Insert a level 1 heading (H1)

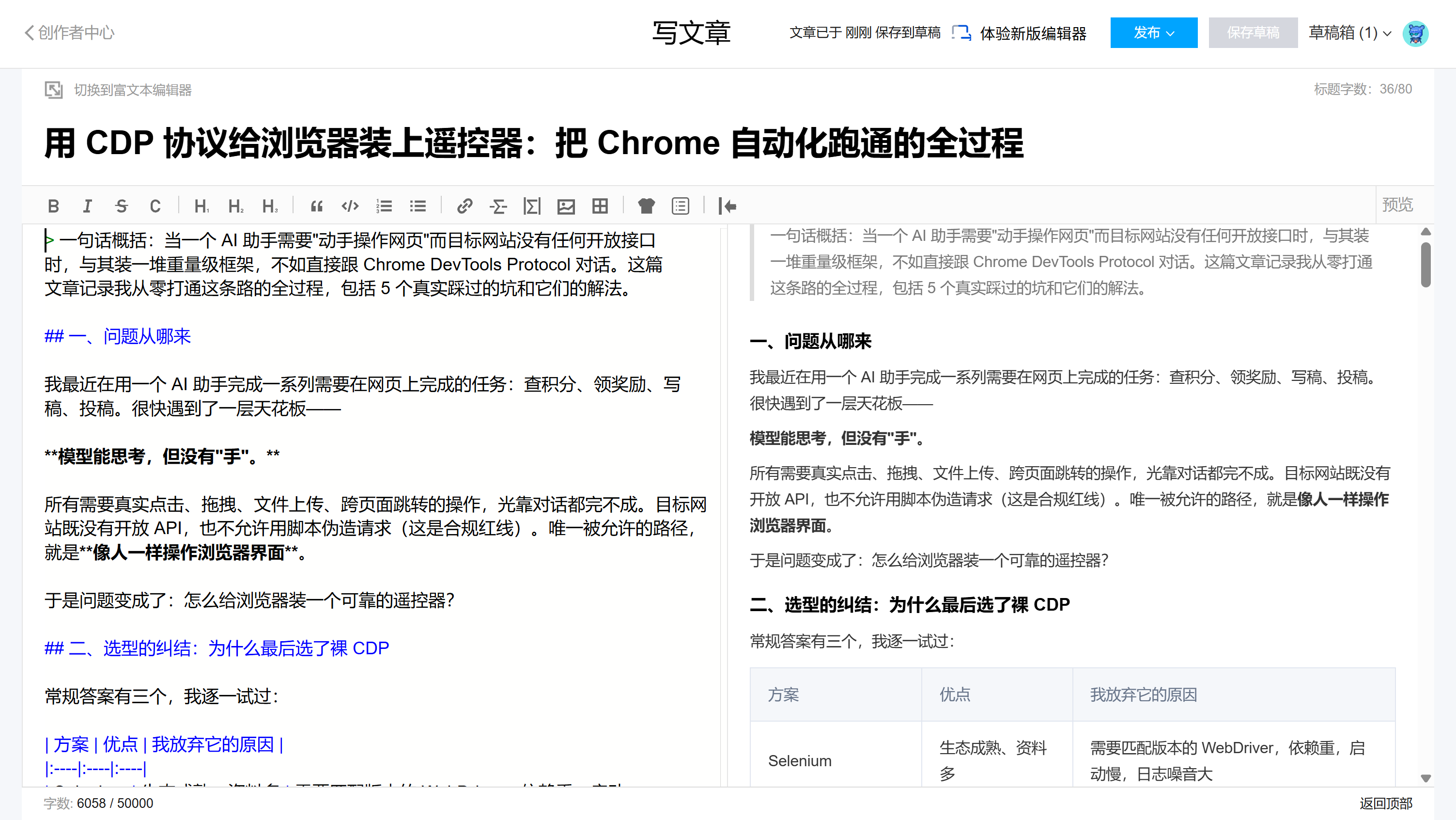tap(201, 206)
